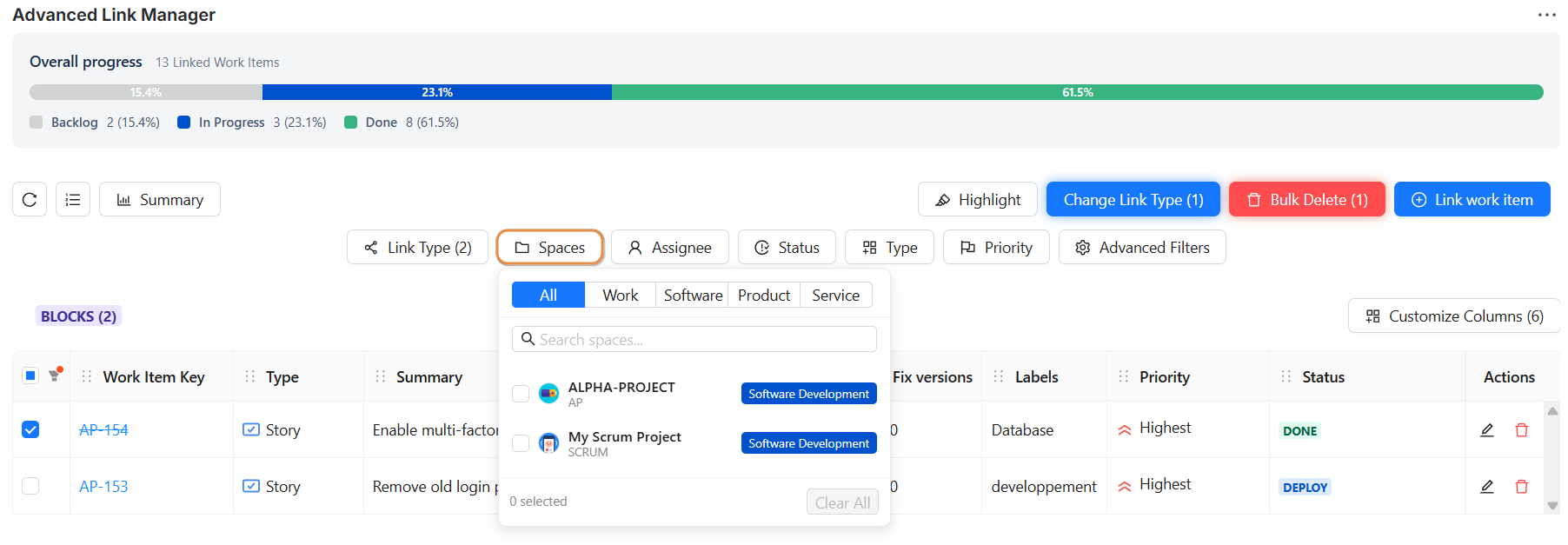This screenshot has width=1568, height=545.
Task: Click My Scrum Project avatar icon
Action: pos(548,443)
